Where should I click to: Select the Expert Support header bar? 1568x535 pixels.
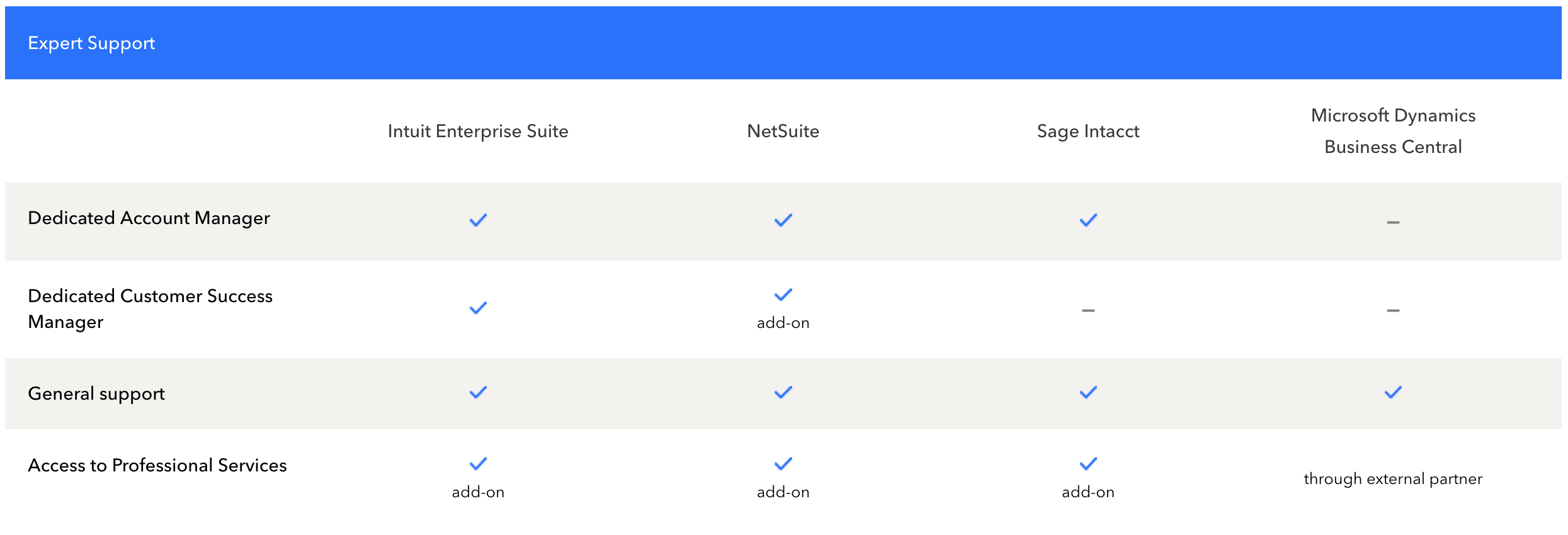pos(783,43)
